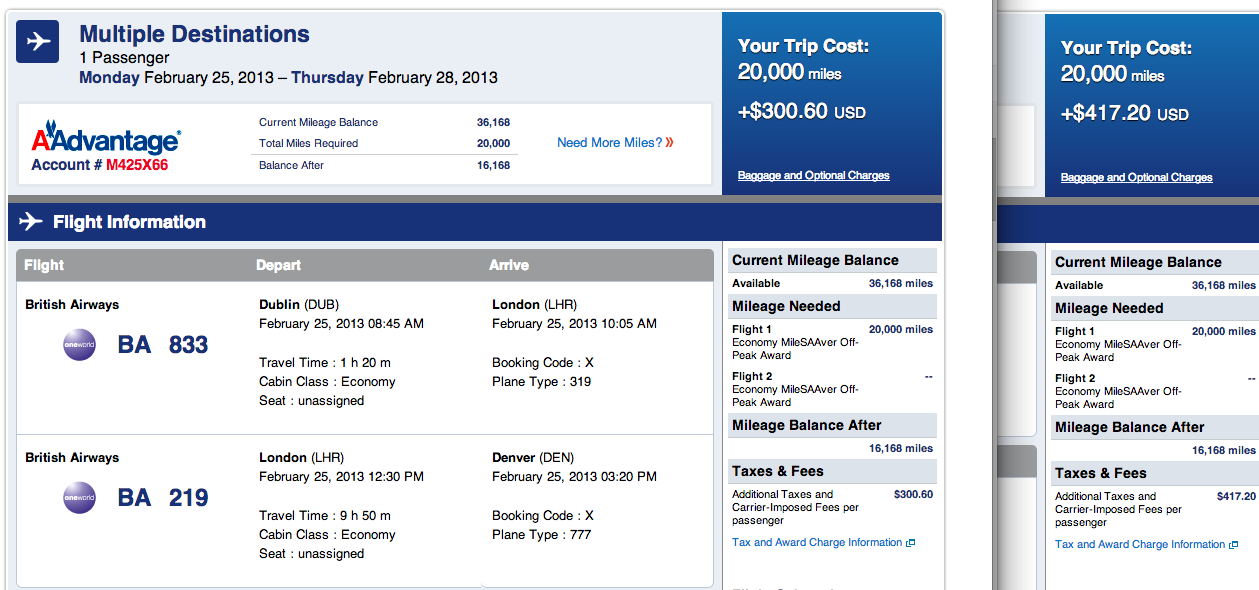Click the account number M425X66
Screen dimensions: 1259x590
pyautogui.click(x=137, y=165)
